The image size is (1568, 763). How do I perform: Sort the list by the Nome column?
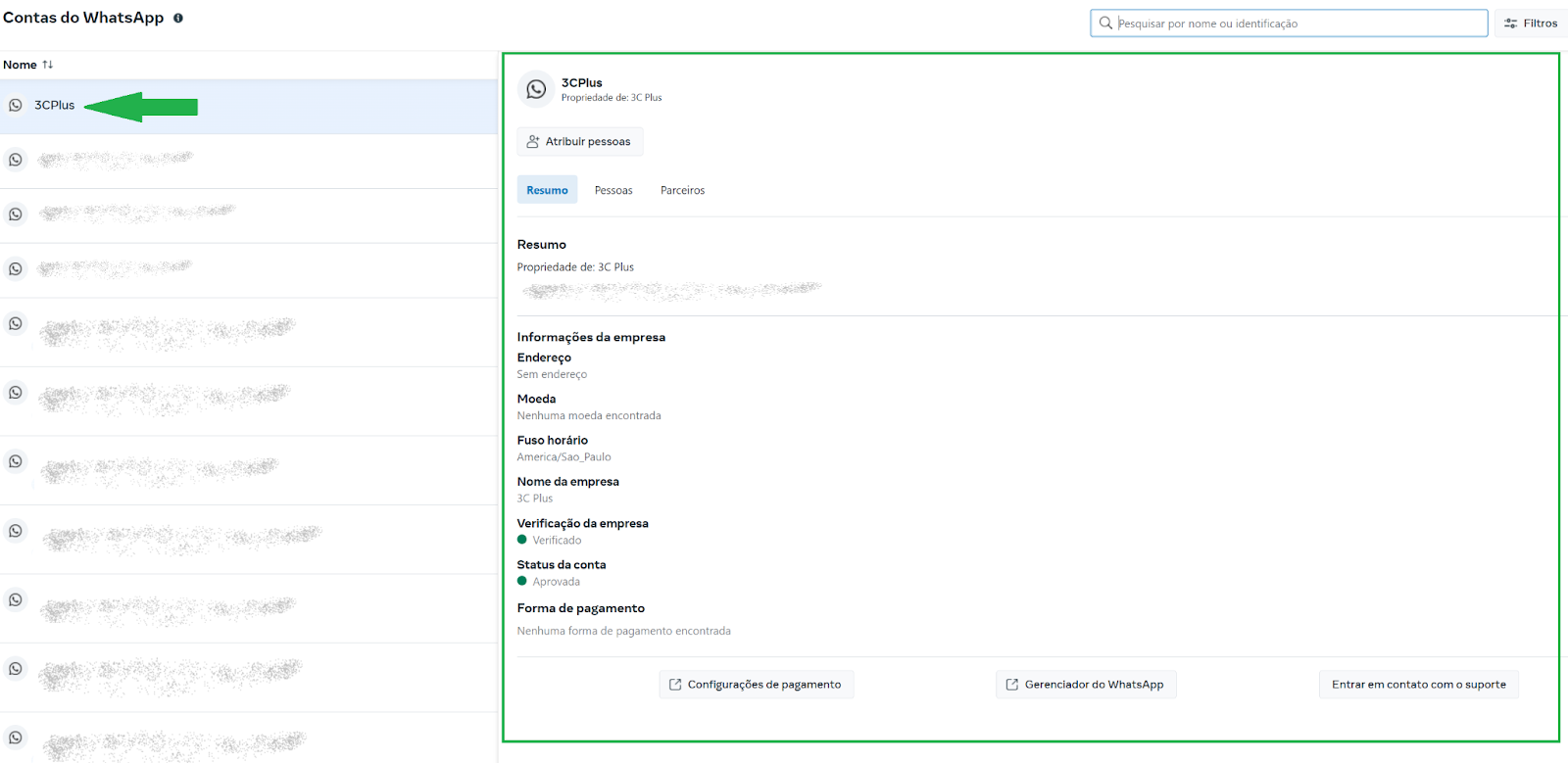48,65
